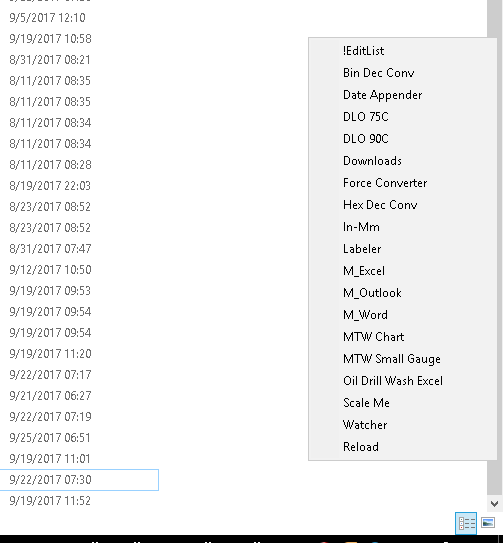Switch to large thumbnails view icon
Image resolution: width=504 pixels, height=545 pixels.
(488, 523)
